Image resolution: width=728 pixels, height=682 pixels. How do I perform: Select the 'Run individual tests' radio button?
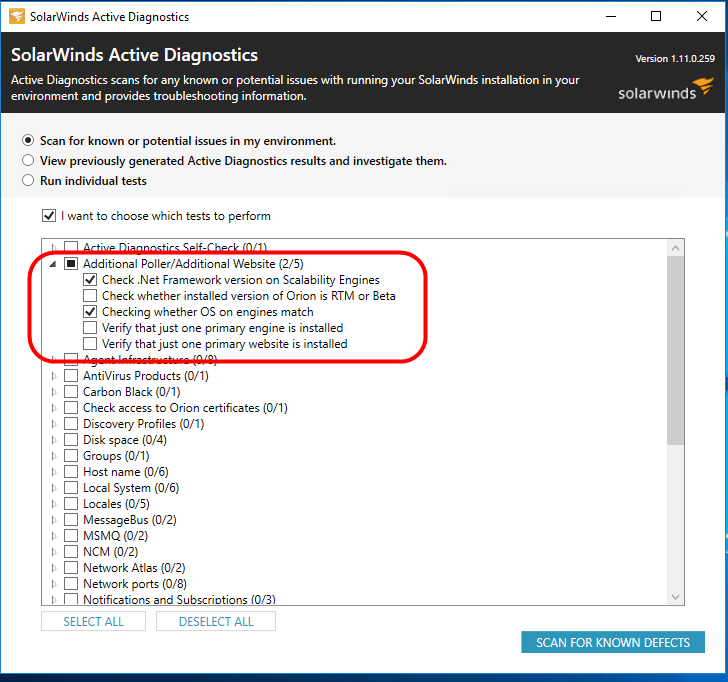pos(28,181)
